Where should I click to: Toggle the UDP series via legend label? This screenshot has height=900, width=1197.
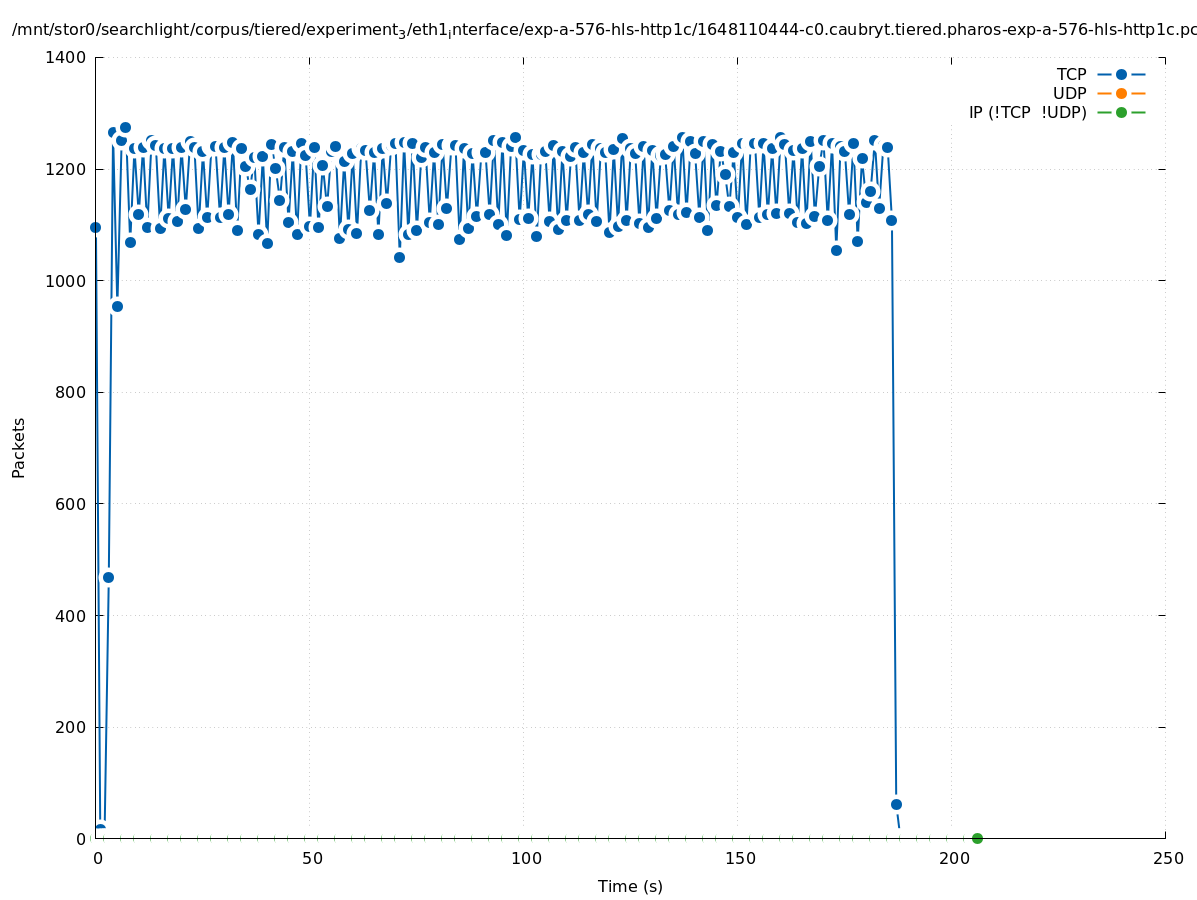click(x=1069, y=93)
